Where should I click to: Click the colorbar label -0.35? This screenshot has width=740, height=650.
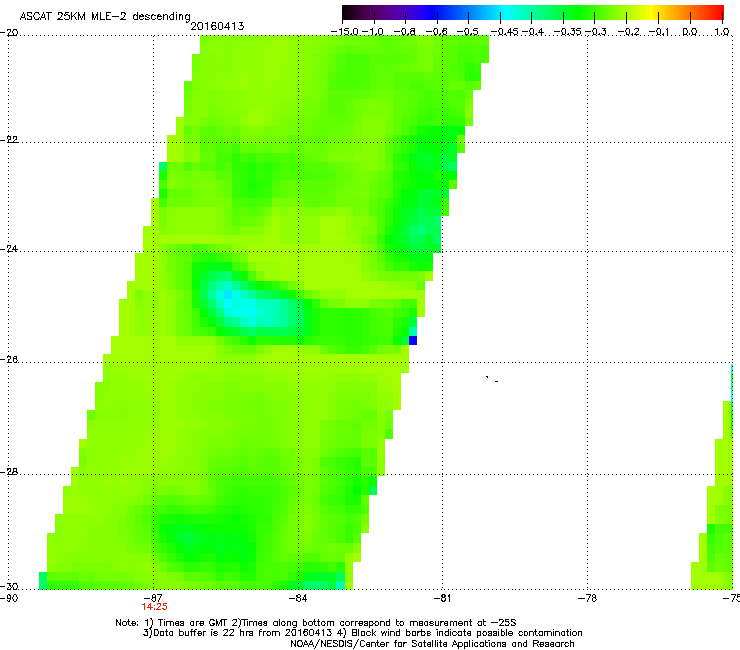click(x=567, y=32)
